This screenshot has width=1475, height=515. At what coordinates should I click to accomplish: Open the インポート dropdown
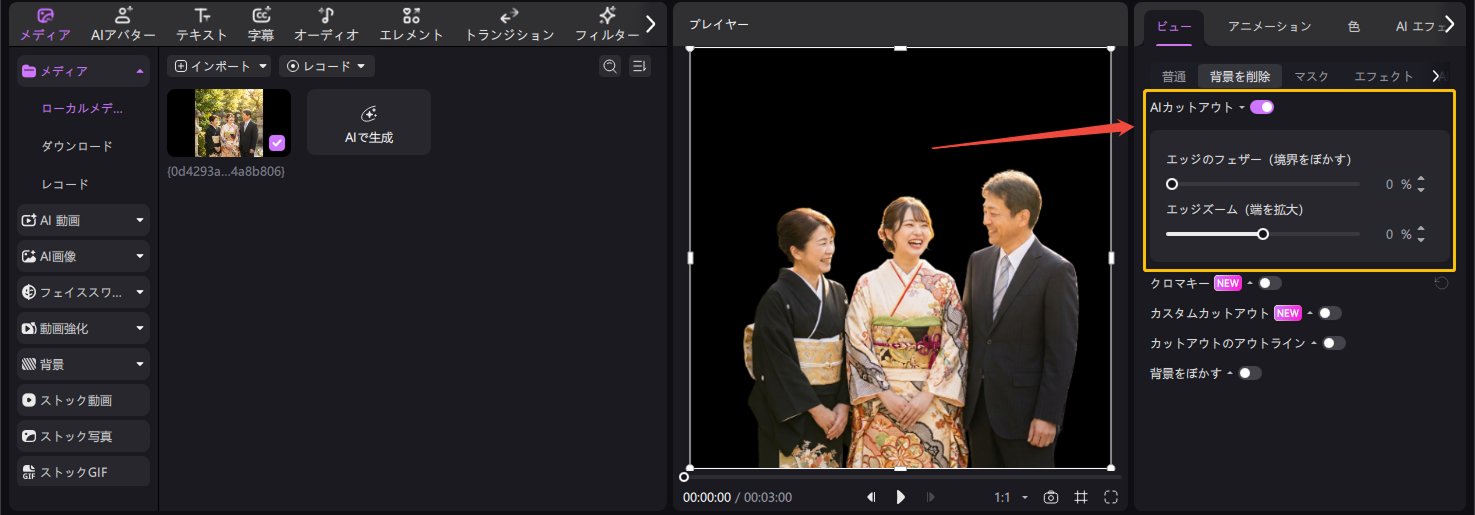click(x=221, y=66)
